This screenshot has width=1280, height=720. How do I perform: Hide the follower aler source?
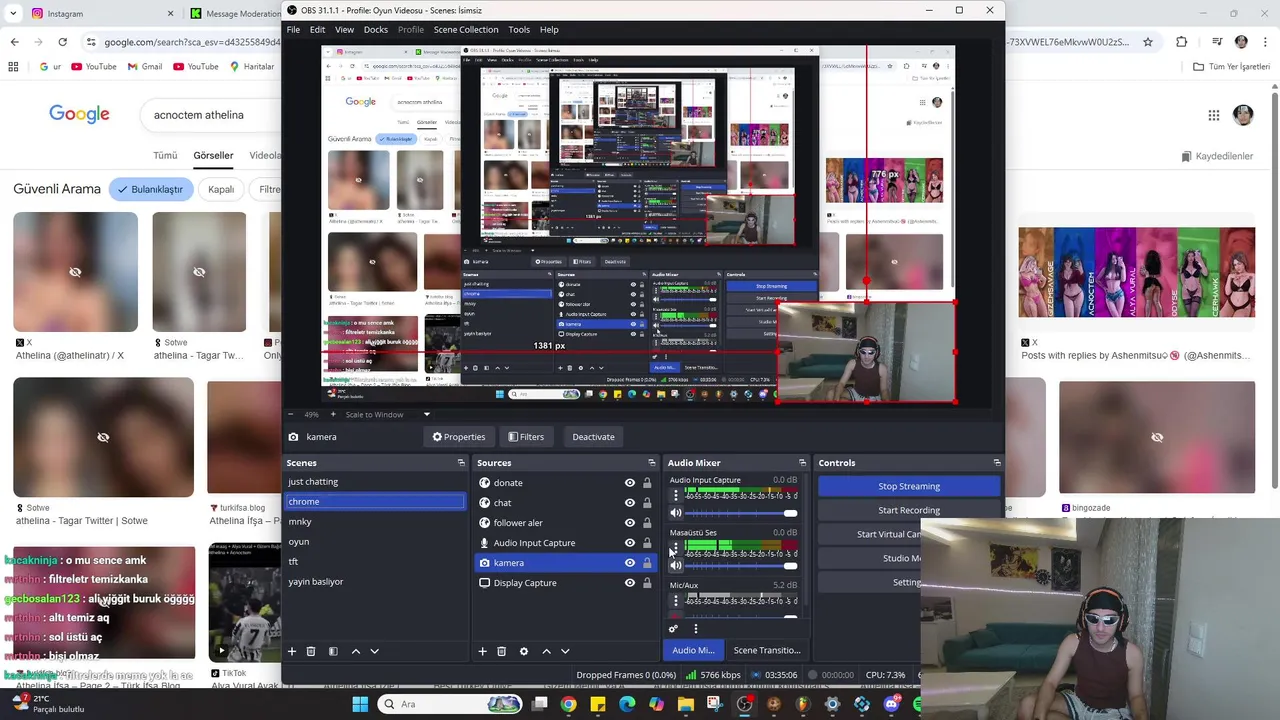coord(629,523)
